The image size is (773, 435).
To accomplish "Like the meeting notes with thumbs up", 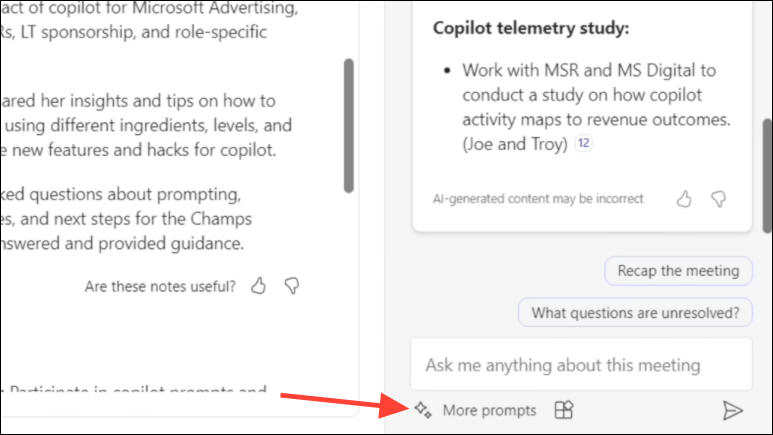I will tap(258, 286).
